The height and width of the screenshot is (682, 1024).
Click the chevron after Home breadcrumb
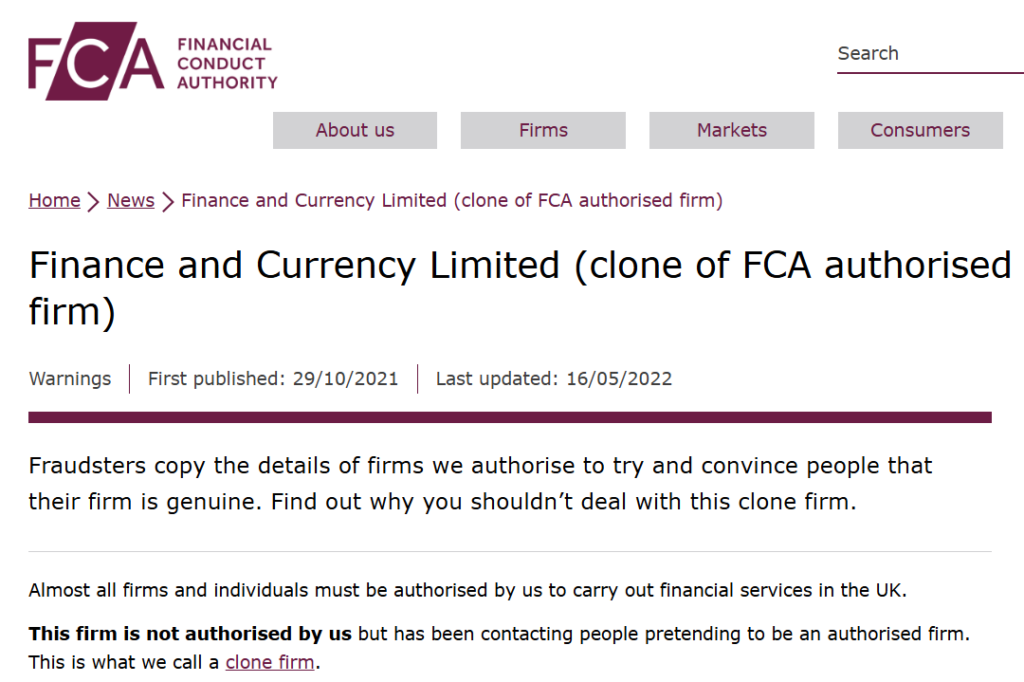[93, 202]
